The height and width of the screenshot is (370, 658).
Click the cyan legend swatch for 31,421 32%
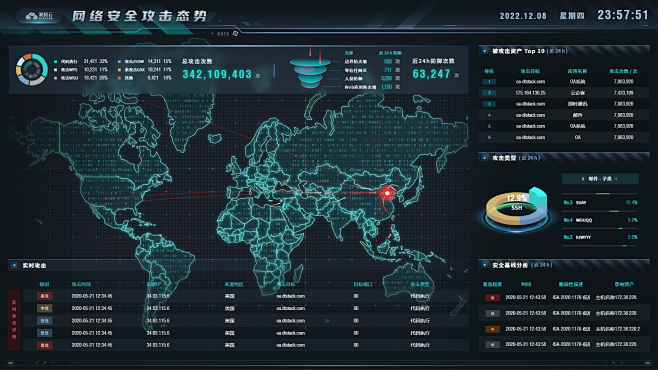click(55, 61)
